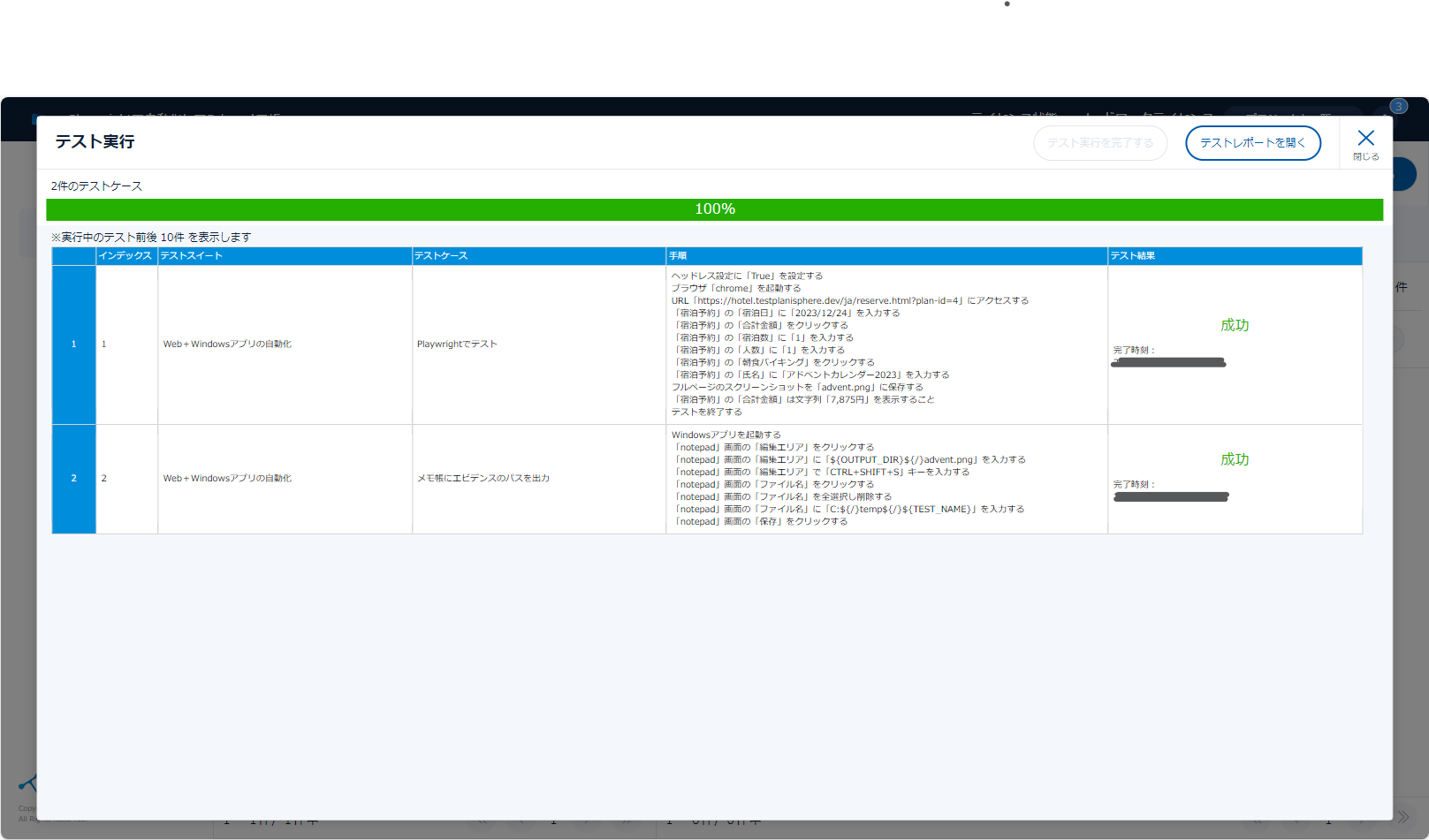Click 完了時刻 label in first row
Image resolution: width=1429 pixels, height=840 pixels.
(1134, 351)
